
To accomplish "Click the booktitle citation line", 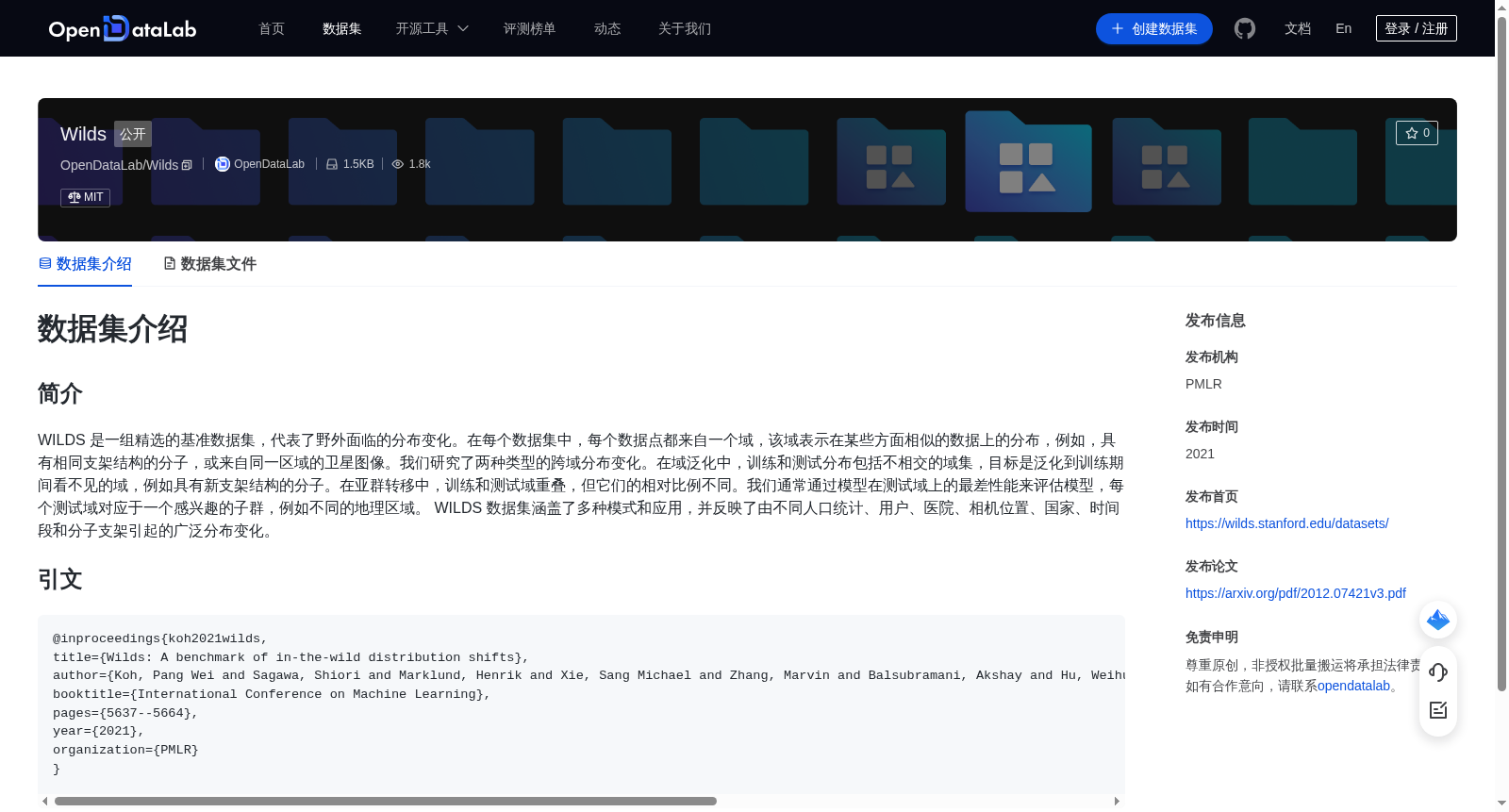I will tap(272, 694).
